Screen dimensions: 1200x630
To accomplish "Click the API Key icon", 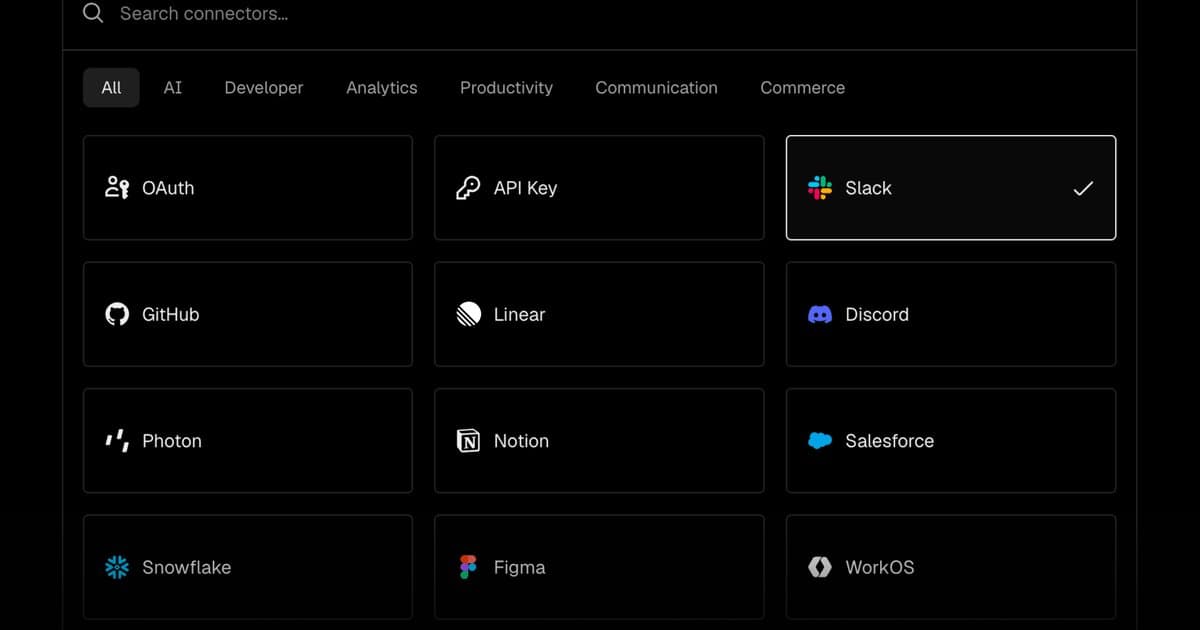I will click(468, 188).
